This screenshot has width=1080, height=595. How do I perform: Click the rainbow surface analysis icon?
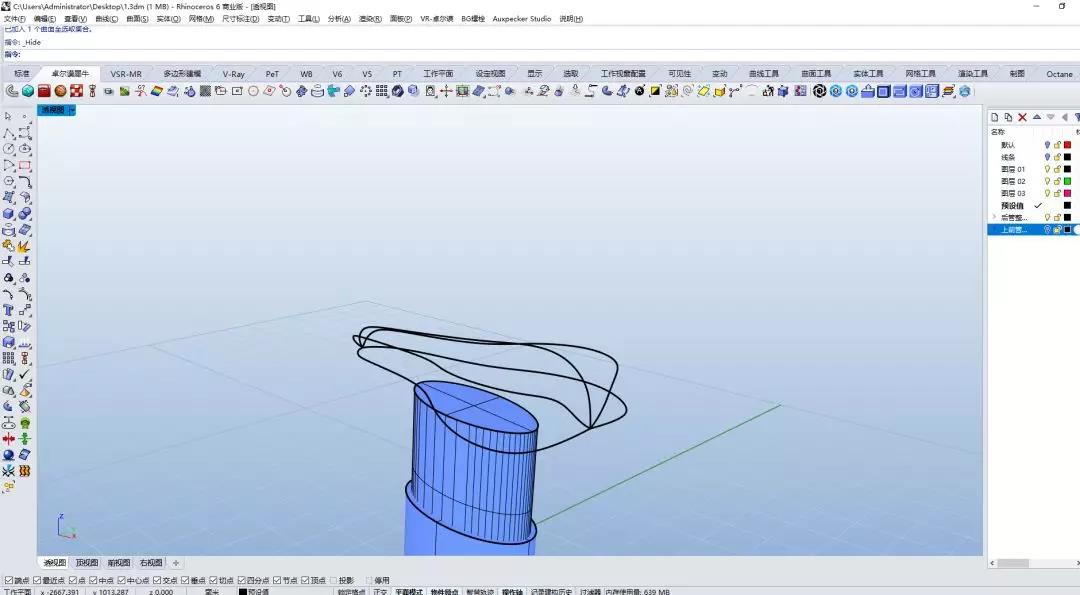pos(157,91)
